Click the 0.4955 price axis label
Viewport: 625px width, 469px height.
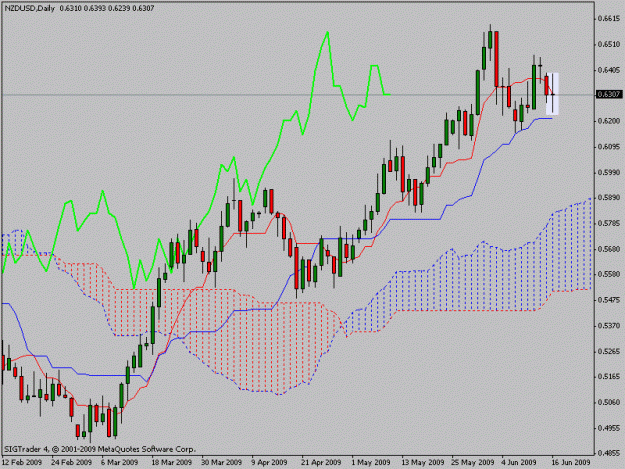tap(610, 428)
